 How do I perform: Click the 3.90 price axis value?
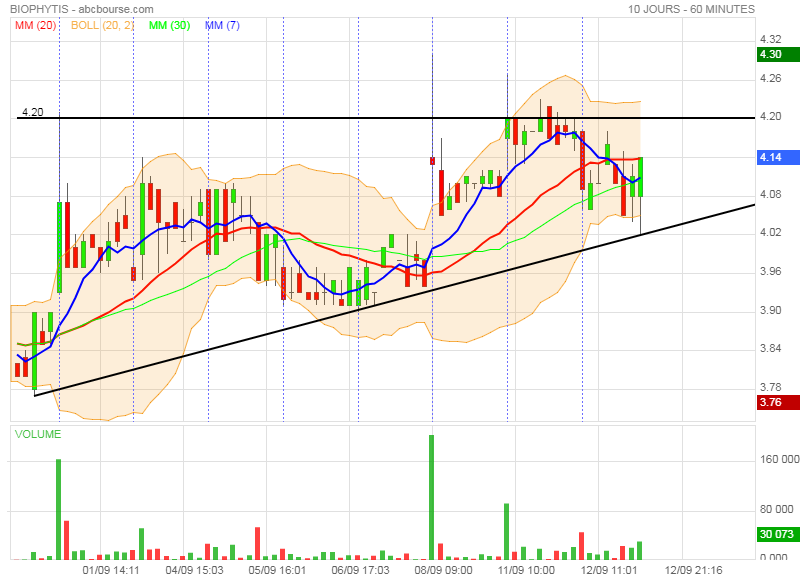pyautogui.click(x=770, y=310)
